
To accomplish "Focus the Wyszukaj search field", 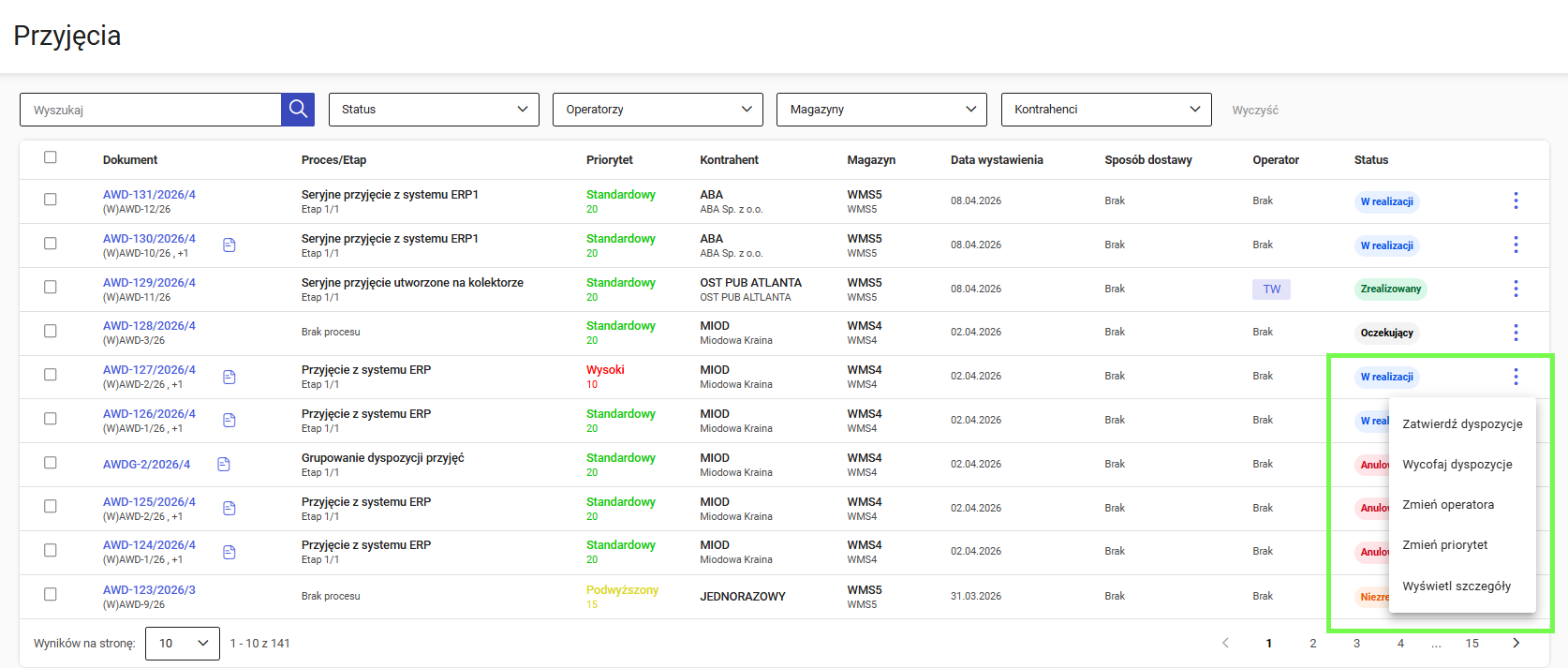I will tap(151, 110).
